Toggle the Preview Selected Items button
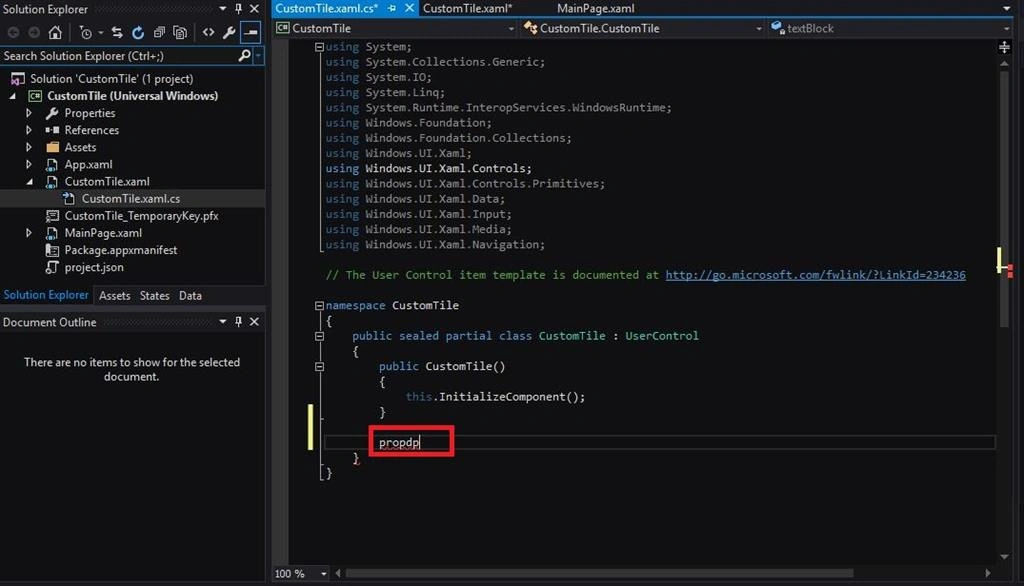This screenshot has height=586, width=1024. tap(251, 32)
